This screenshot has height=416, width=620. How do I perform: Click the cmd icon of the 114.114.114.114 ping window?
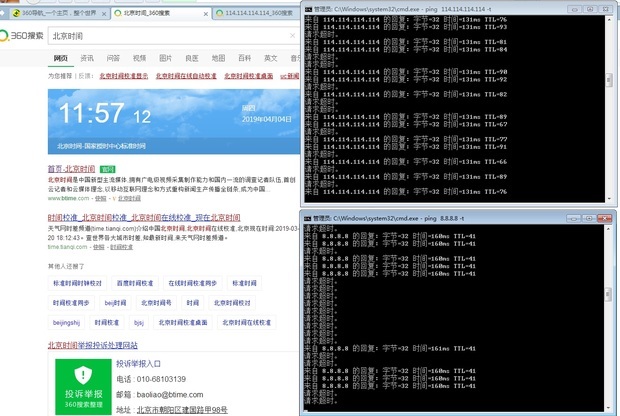tap(308, 9)
